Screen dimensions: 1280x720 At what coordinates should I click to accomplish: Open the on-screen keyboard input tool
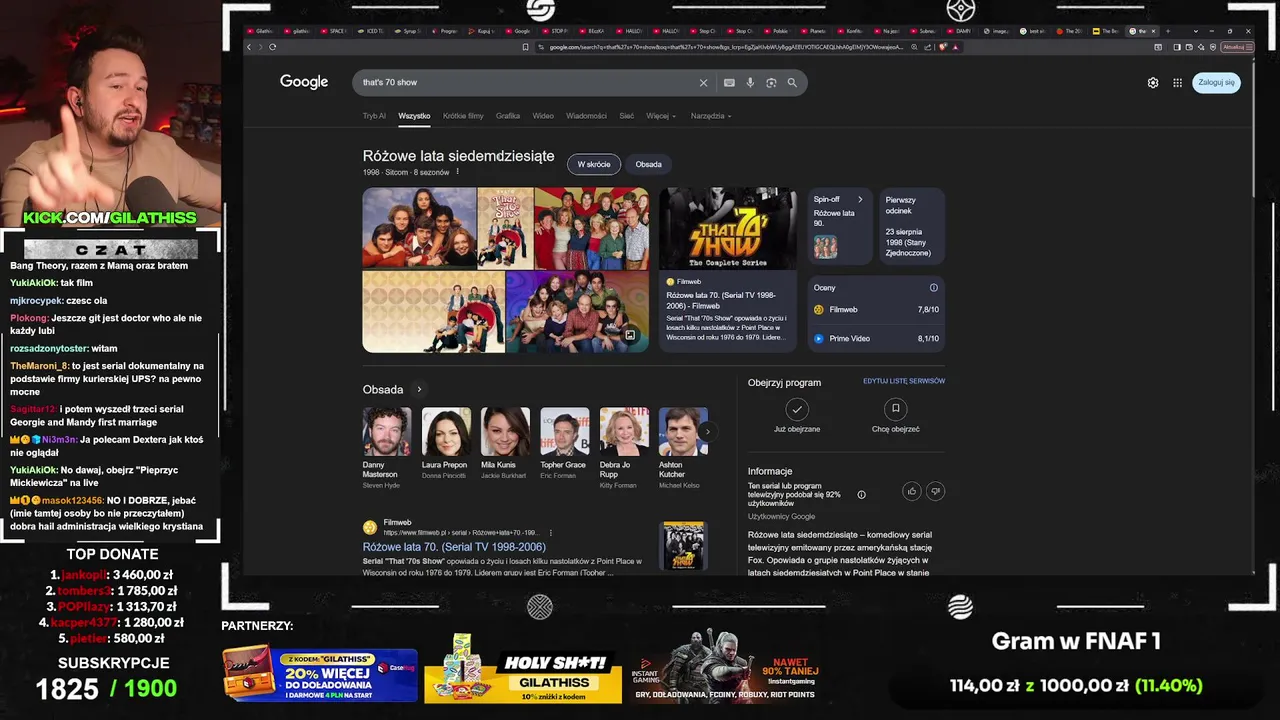(729, 83)
